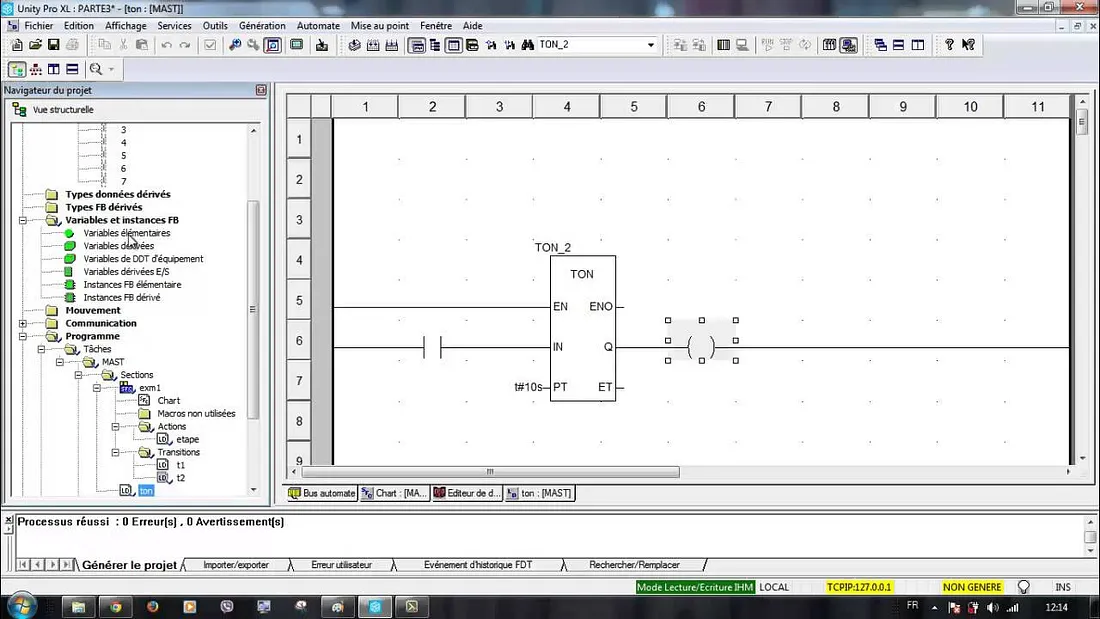The height and width of the screenshot is (619, 1100).
Task: Select the Rechercher/Remplacer output tab
Action: [x=634, y=565]
